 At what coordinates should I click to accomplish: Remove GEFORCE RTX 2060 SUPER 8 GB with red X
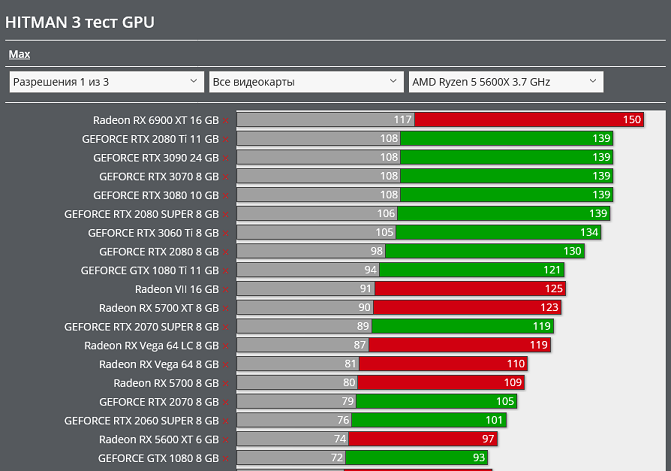pos(226,421)
